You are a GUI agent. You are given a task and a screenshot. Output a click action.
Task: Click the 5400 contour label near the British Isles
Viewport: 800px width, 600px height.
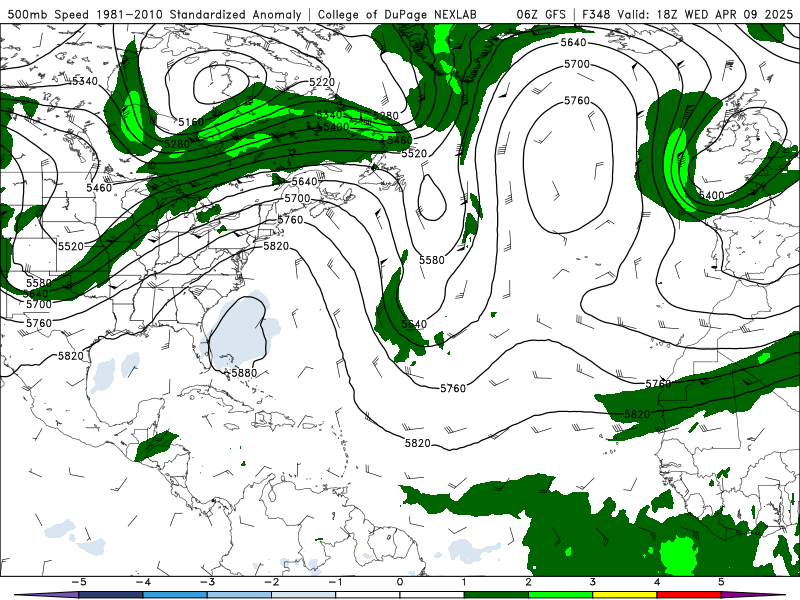(x=712, y=195)
